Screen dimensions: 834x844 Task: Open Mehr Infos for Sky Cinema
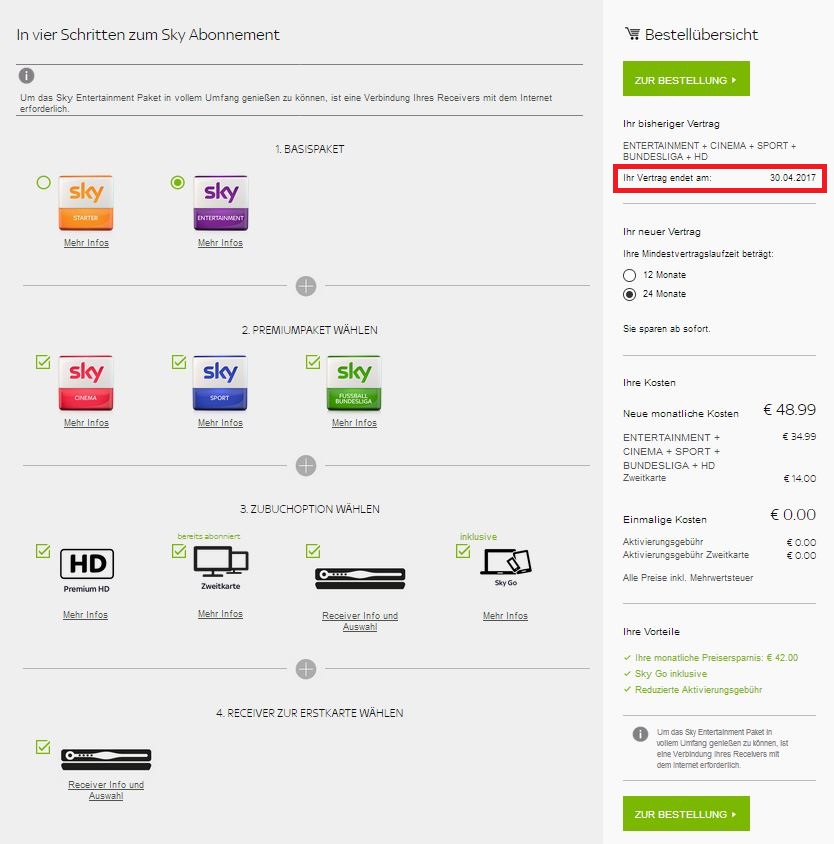pos(86,423)
